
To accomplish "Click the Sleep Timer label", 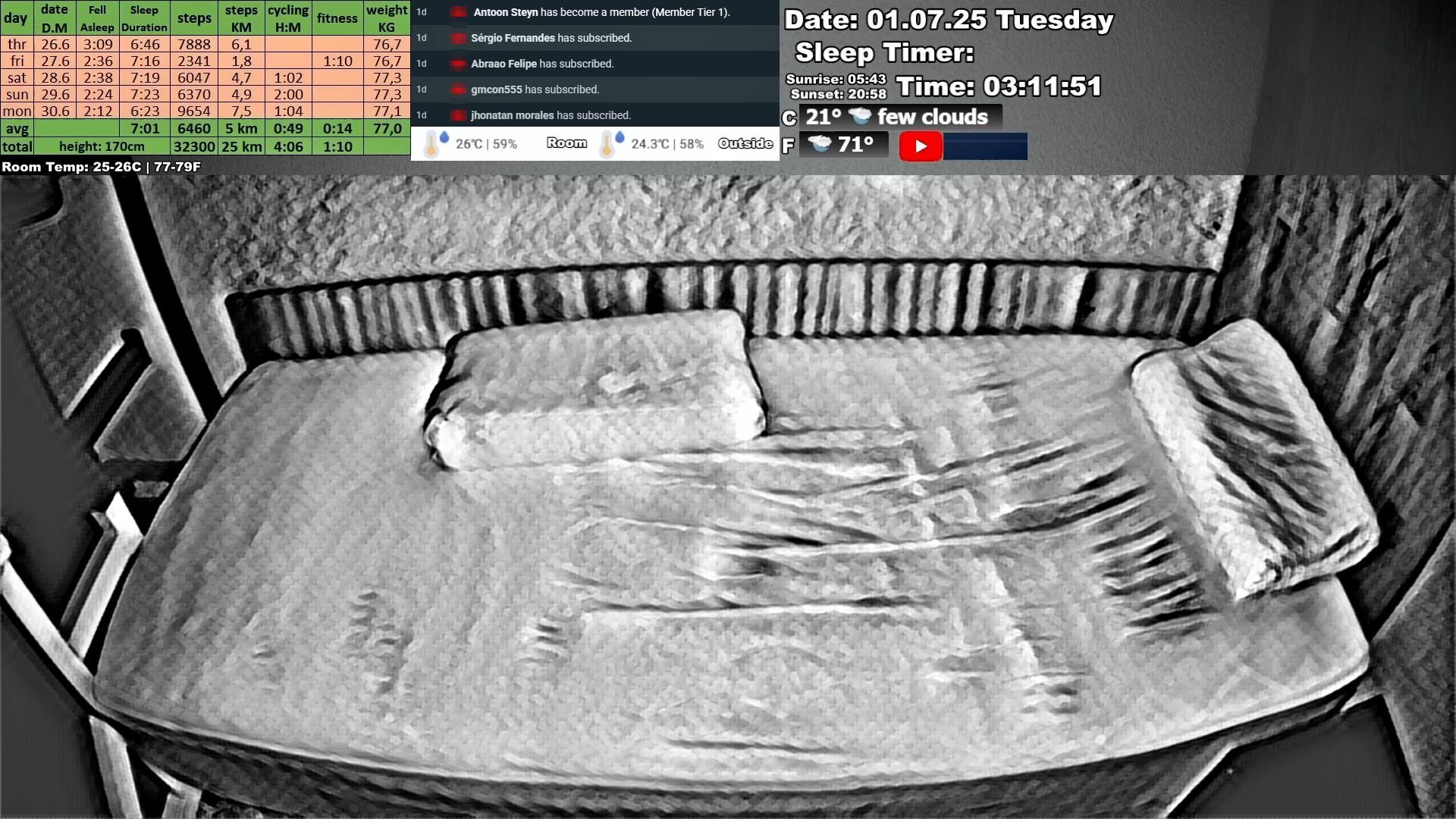I will 884,52.
